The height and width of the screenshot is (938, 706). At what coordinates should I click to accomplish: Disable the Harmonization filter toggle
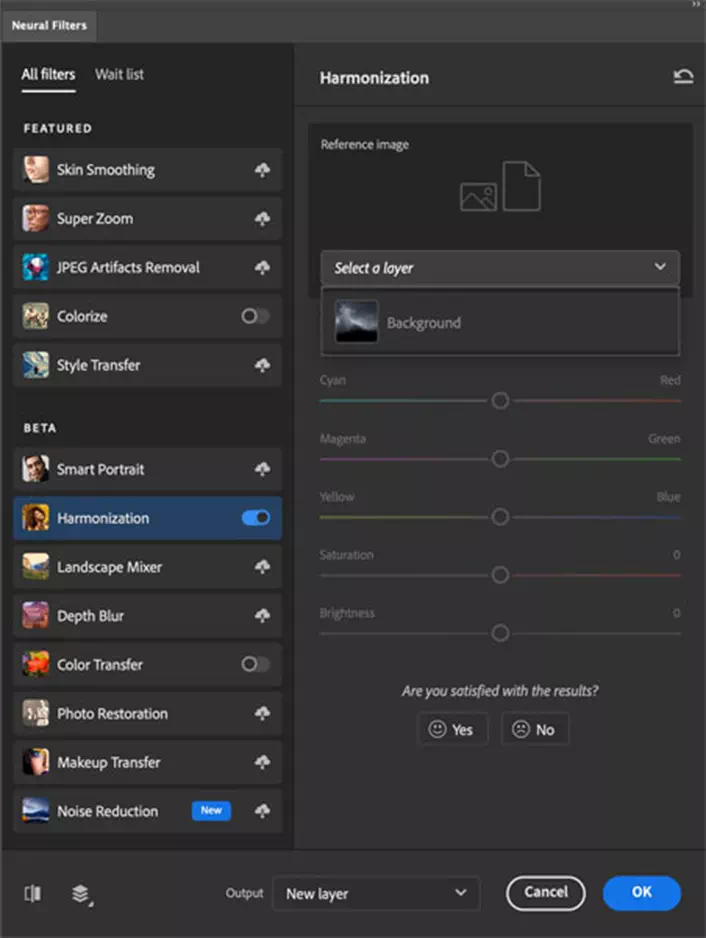[x=255, y=517]
